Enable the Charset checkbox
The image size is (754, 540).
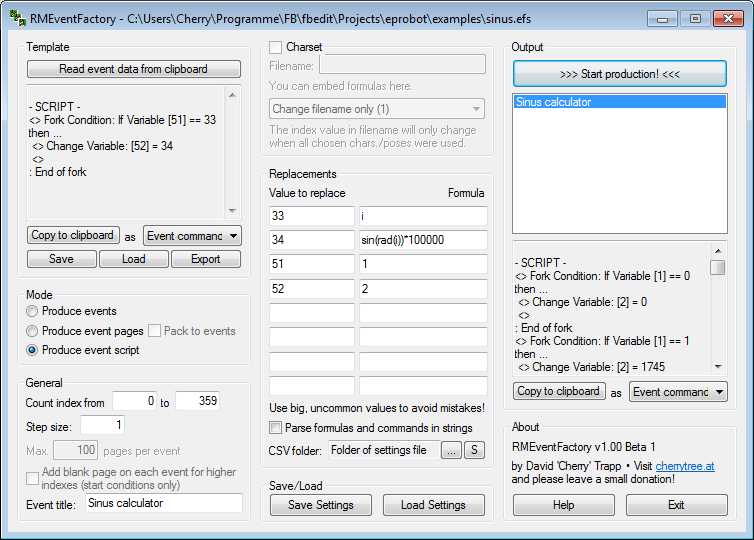(x=276, y=47)
